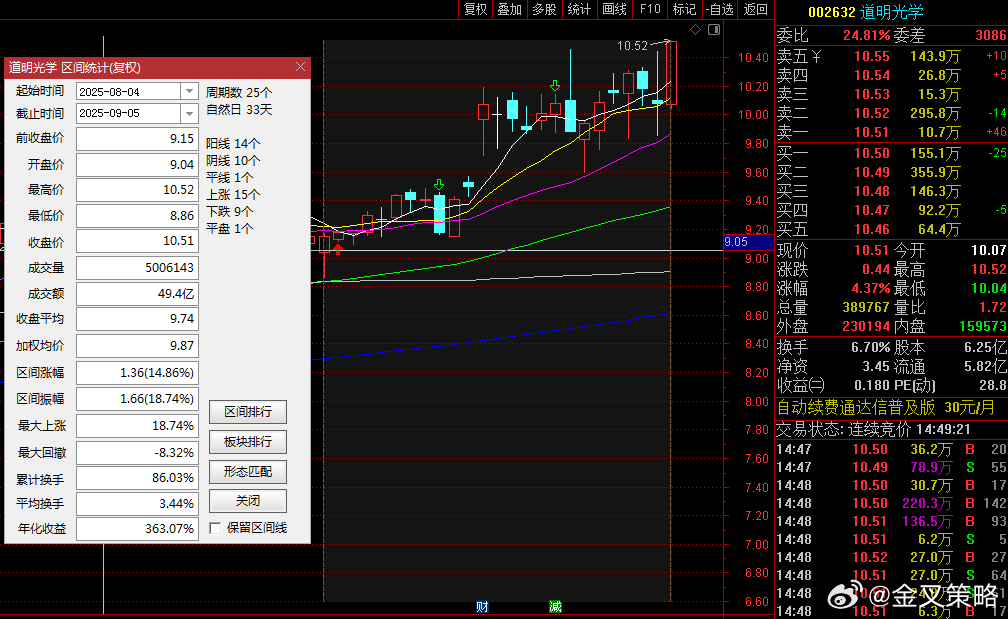Image resolution: width=1008 pixels, height=619 pixels.
Task: Click the 形态匹配 button
Action: click(248, 471)
